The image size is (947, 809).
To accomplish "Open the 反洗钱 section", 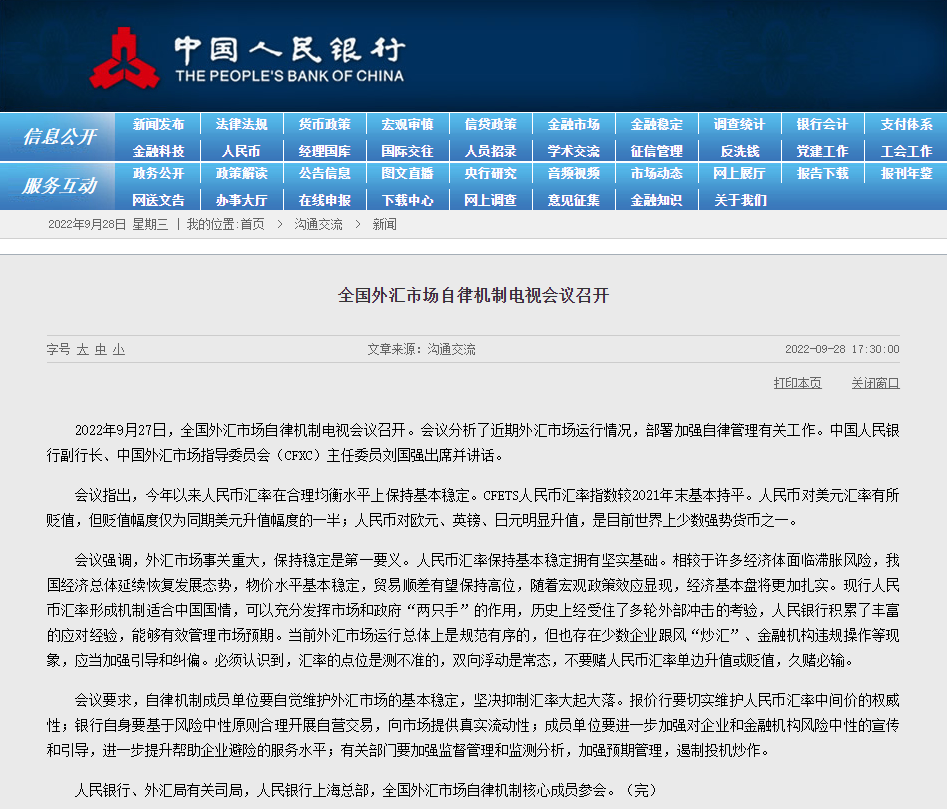I will point(739,151).
